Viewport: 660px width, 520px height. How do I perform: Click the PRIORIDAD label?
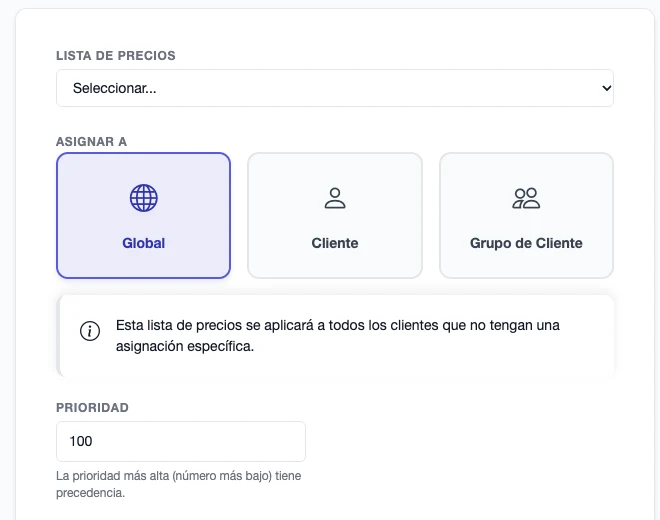[x=92, y=408]
